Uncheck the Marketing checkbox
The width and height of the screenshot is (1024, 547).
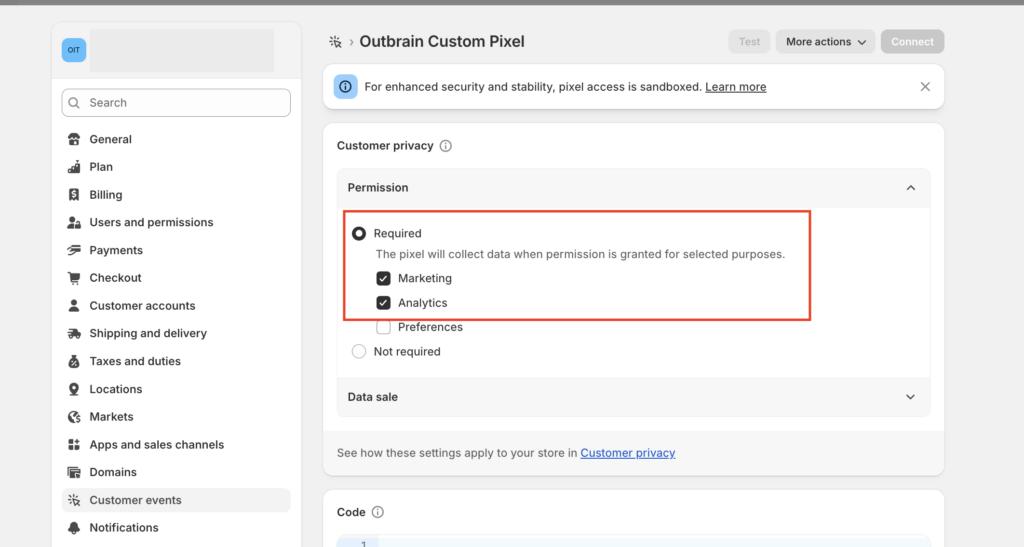click(x=384, y=279)
